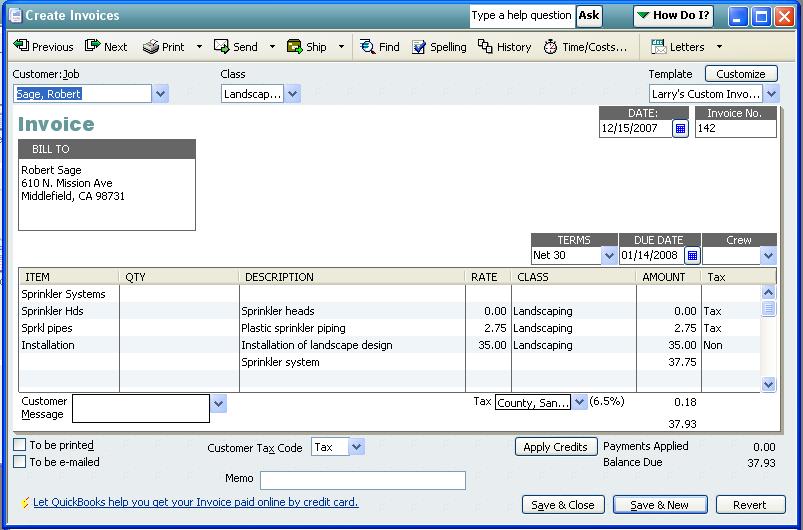Click into the Memo text field
The height and width of the screenshot is (530, 803).
(x=363, y=481)
